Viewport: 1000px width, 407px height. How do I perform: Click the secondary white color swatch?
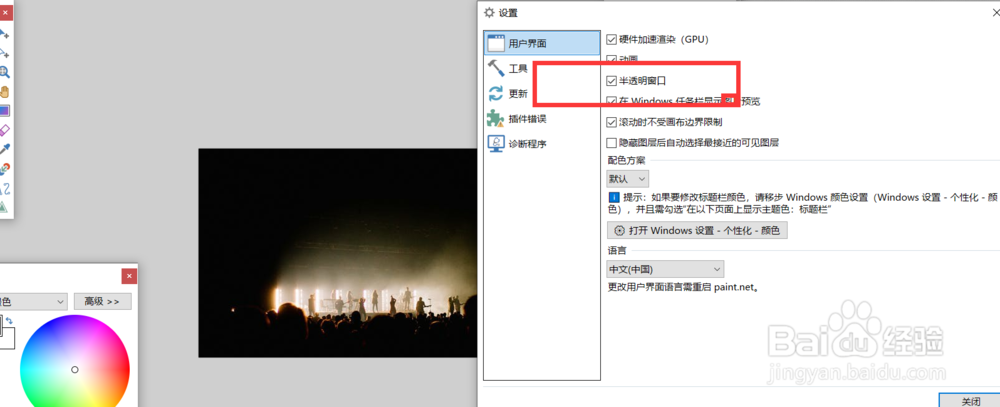tap(8, 338)
